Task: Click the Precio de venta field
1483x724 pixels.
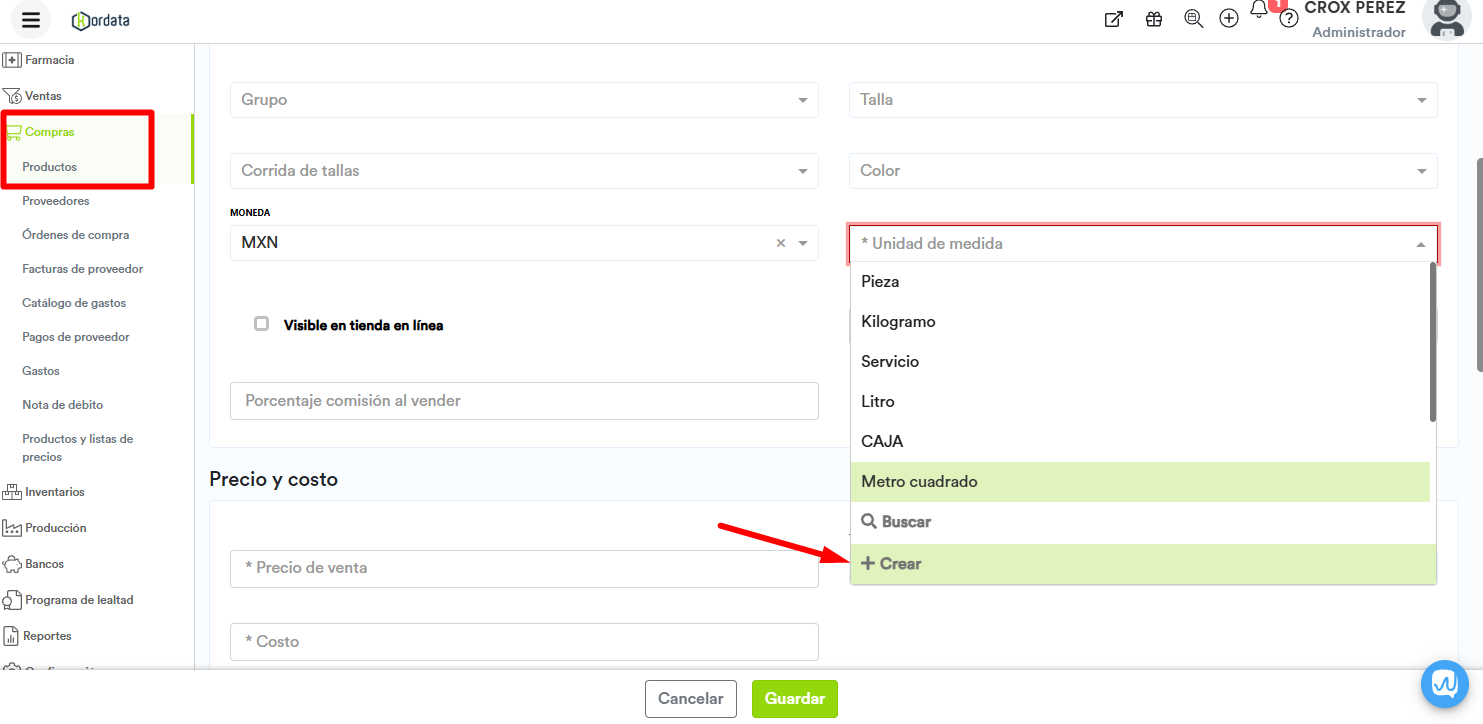Action: 524,568
